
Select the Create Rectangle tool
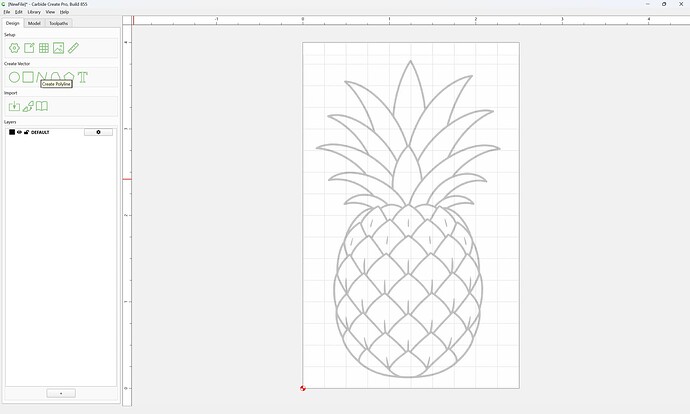(28, 77)
